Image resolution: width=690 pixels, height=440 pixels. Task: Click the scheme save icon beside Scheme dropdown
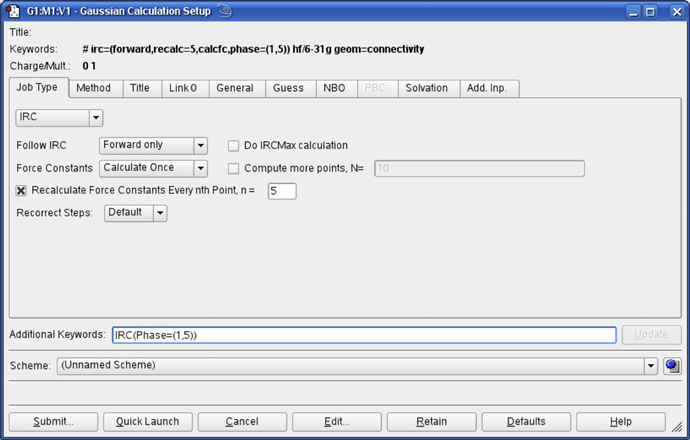(x=672, y=366)
